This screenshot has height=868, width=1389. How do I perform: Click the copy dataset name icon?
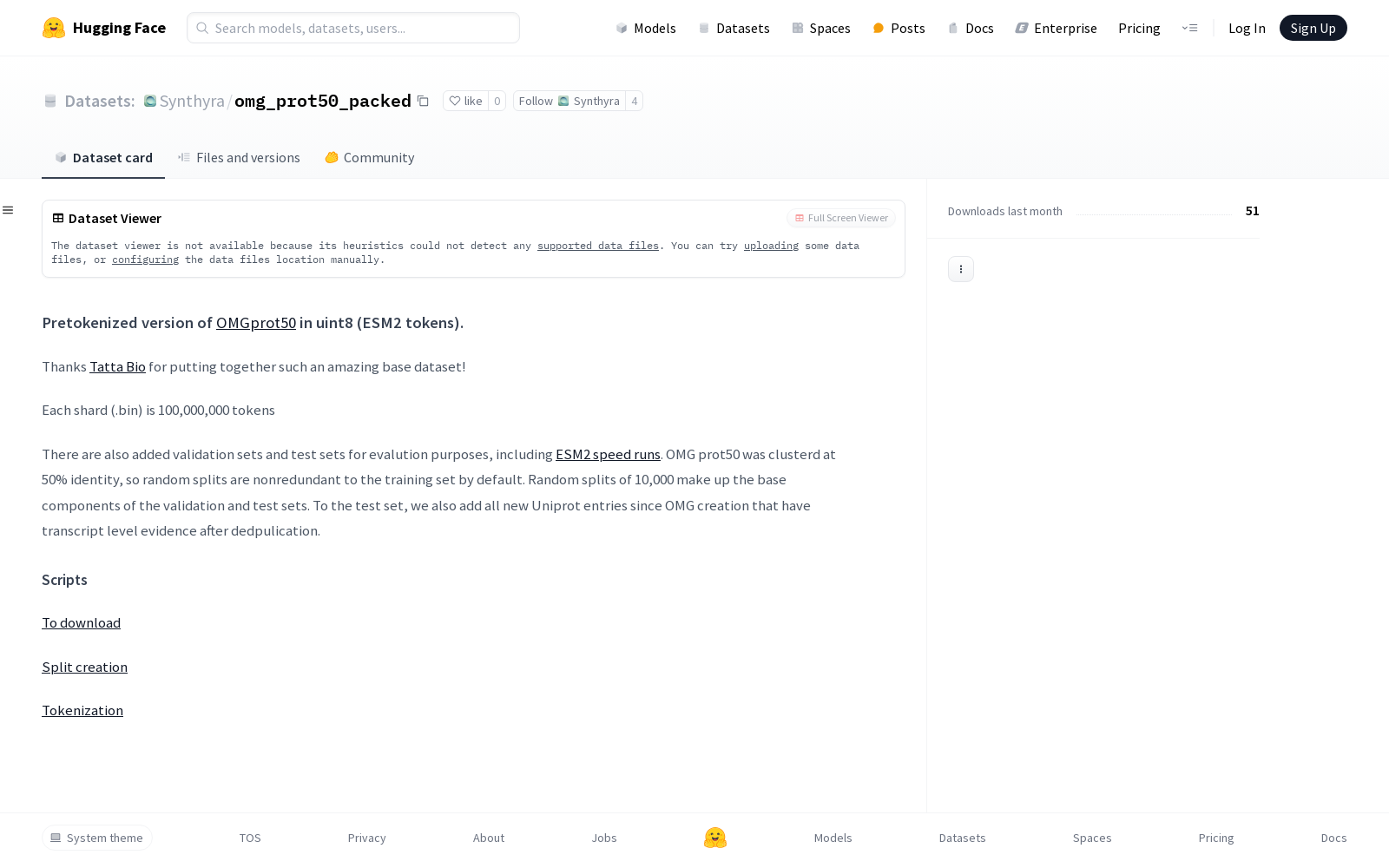(x=423, y=101)
